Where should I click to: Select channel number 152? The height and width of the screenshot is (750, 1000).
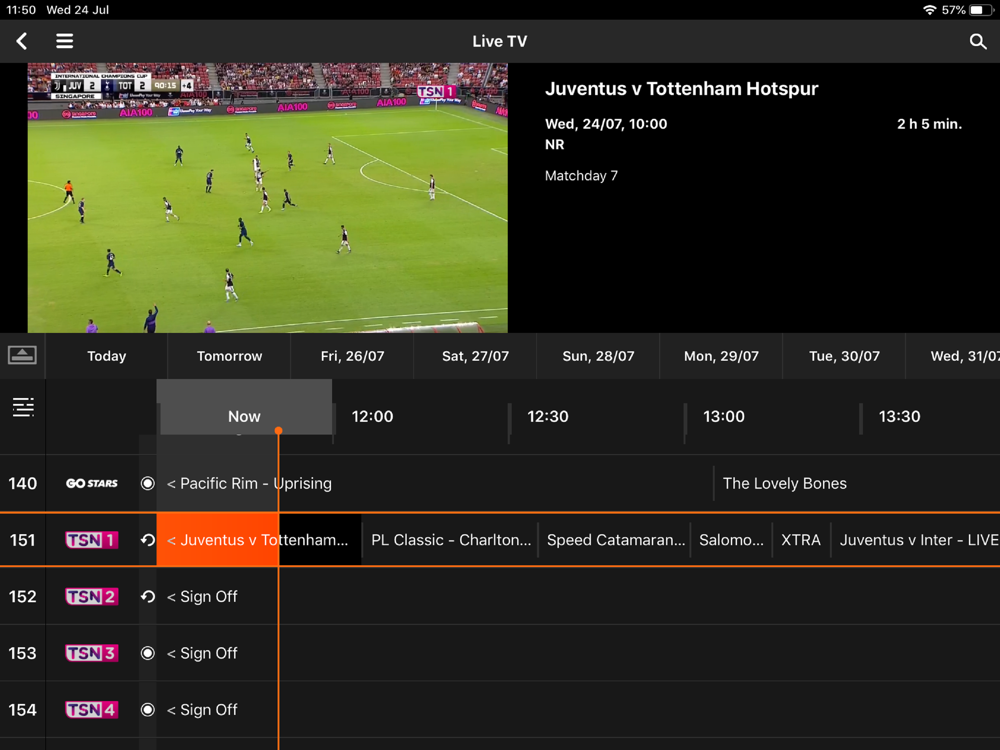tap(22, 596)
